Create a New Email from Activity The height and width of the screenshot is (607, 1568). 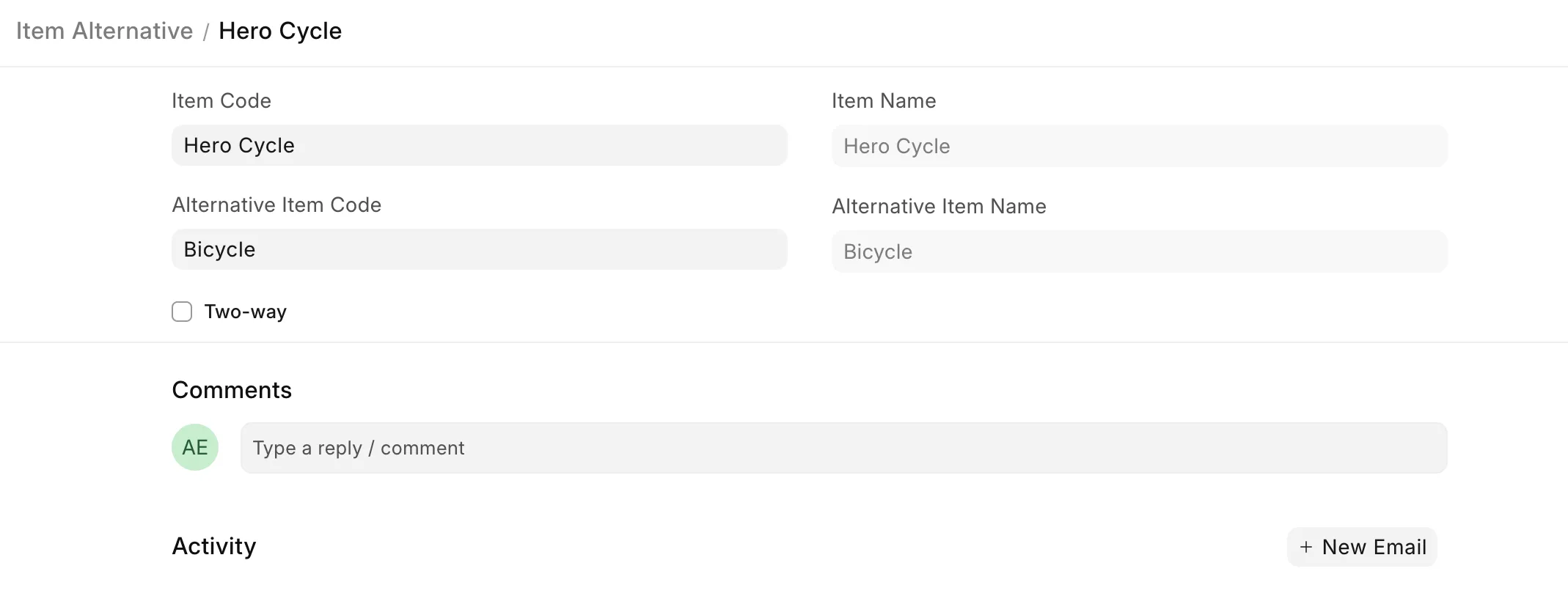coord(1362,547)
